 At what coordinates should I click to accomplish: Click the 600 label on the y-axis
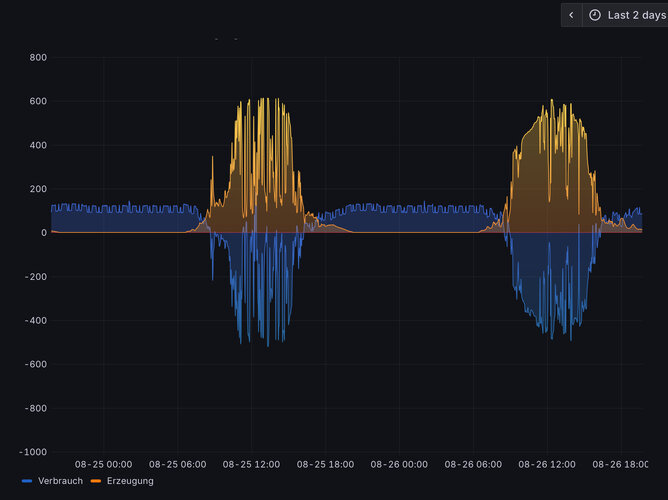pos(38,102)
